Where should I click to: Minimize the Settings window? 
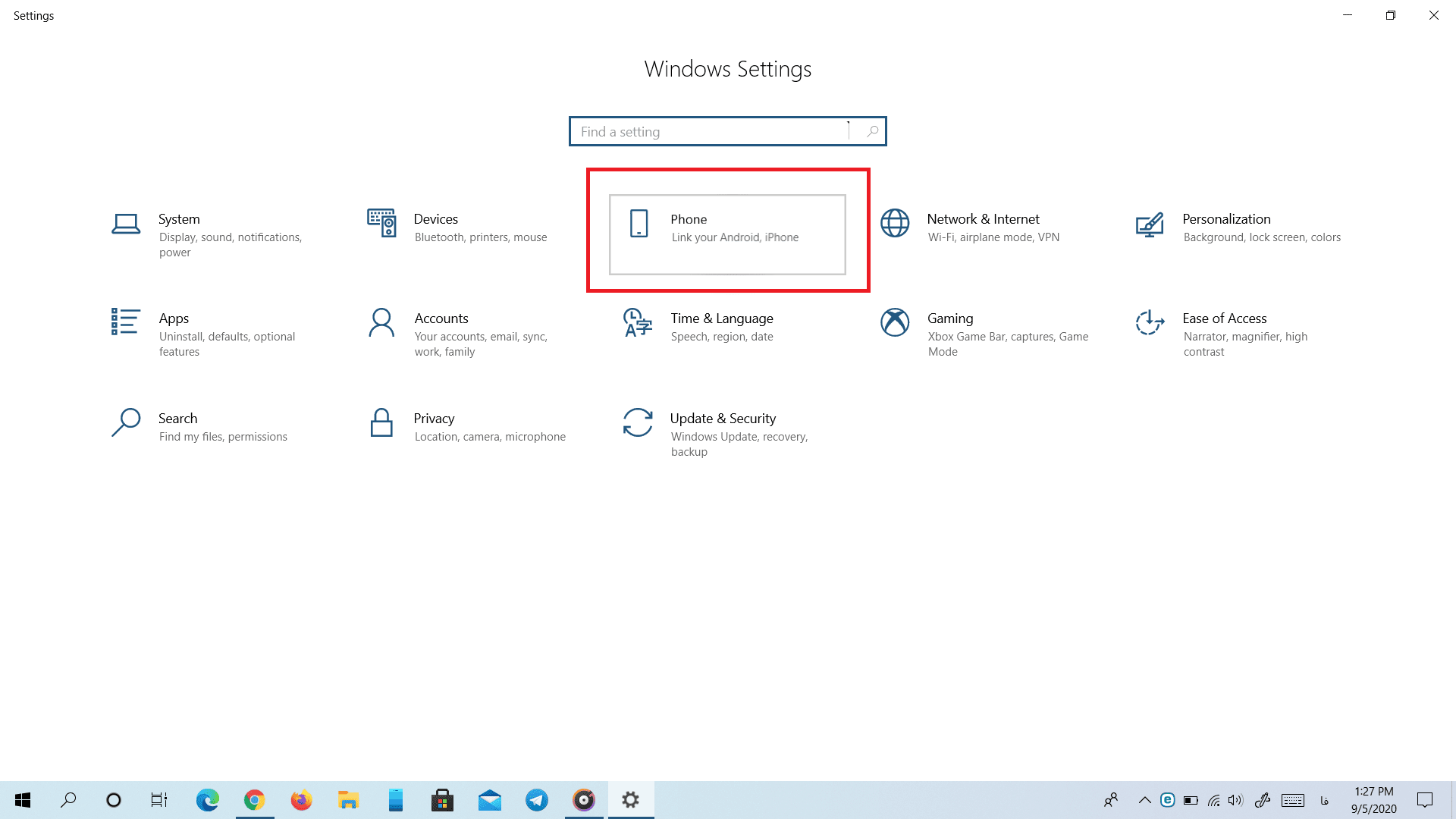1348,15
